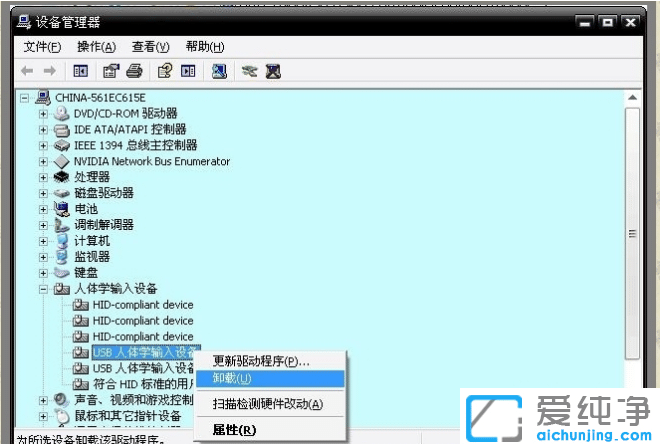Click the NVIDIA Network Bus Enumerator icon
The width and height of the screenshot is (660, 448).
coord(62,161)
